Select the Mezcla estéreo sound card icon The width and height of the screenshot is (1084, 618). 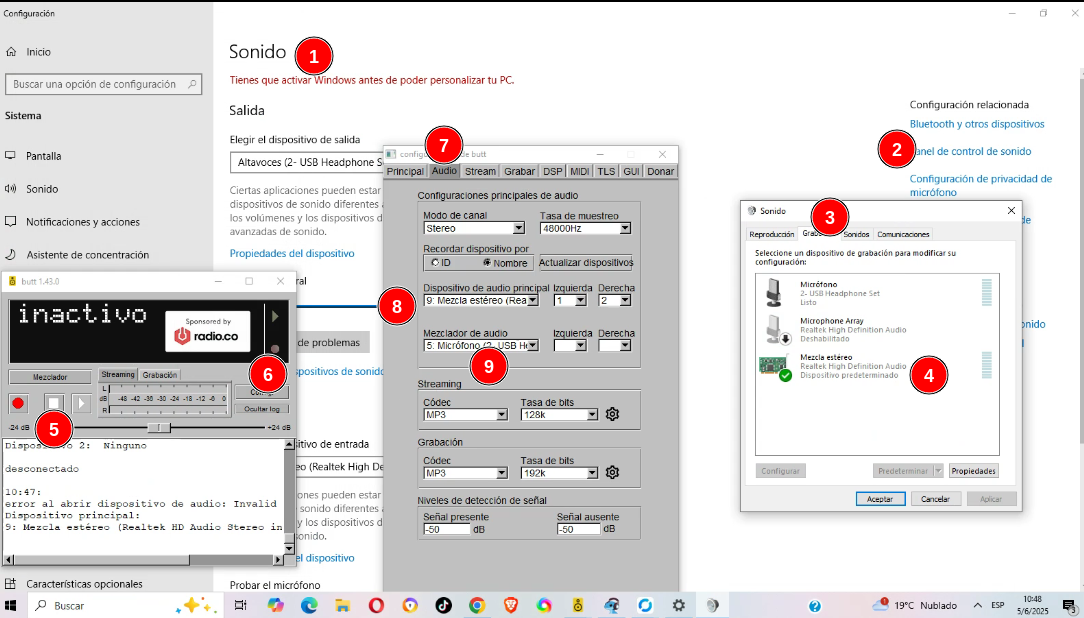coord(776,367)
